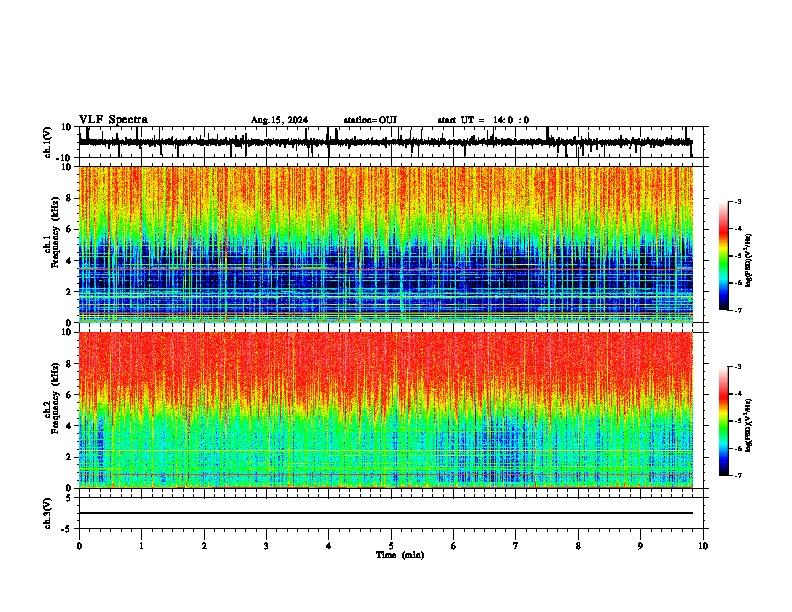Click the "-7" label below ch.2 color bar
The height and width of the screenshot is (612, 792).
click(737, 476)
